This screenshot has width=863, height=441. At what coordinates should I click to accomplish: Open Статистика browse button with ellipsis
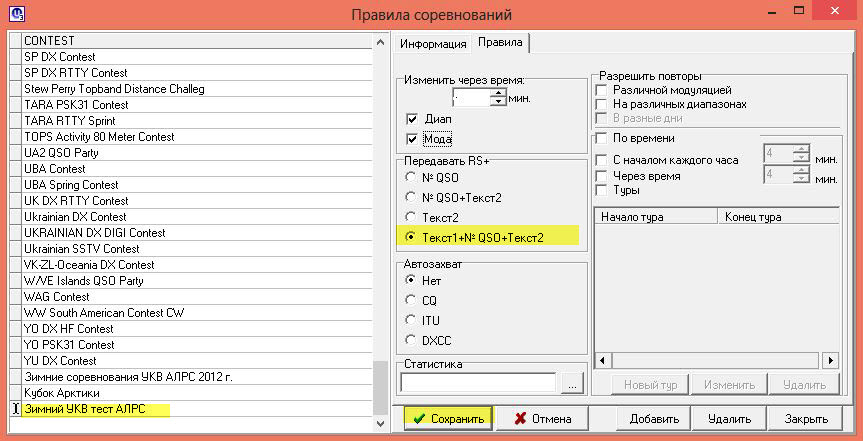(571, 383)
